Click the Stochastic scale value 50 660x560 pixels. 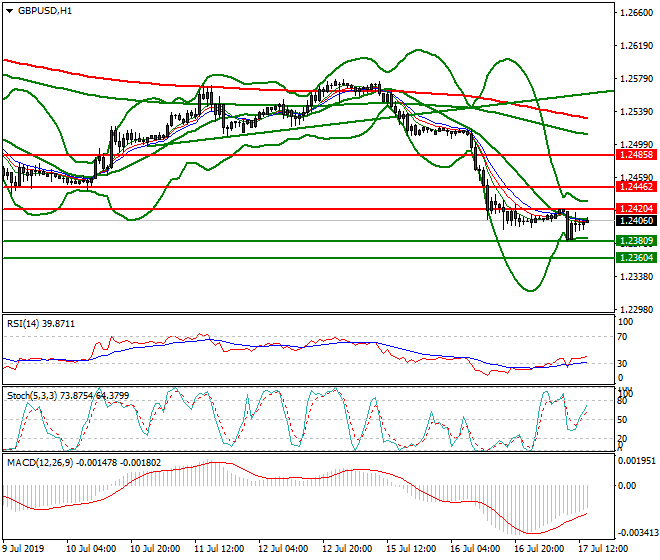[x=622, y=420]
